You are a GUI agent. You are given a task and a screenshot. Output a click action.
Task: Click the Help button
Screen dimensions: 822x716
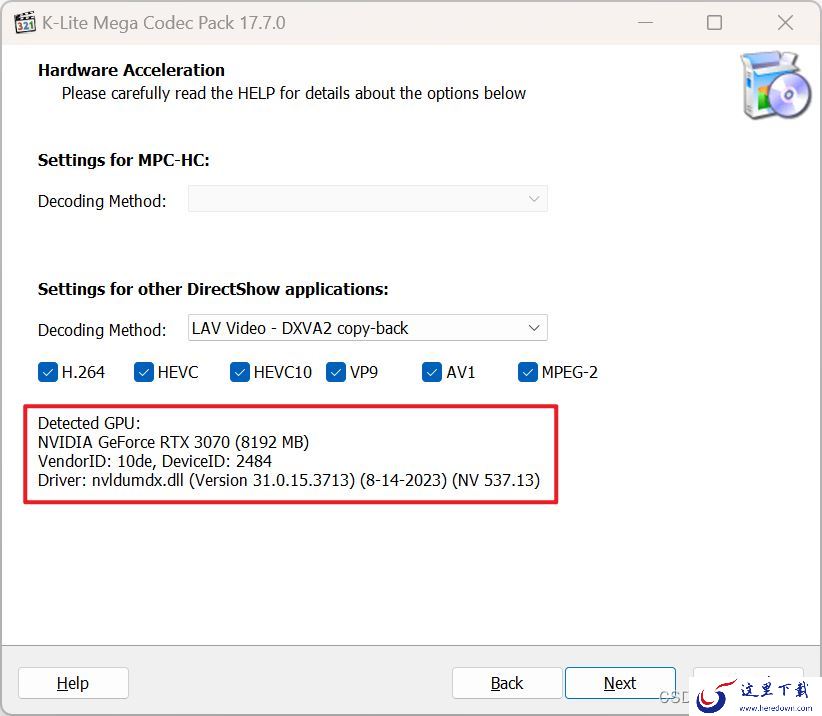73,683
